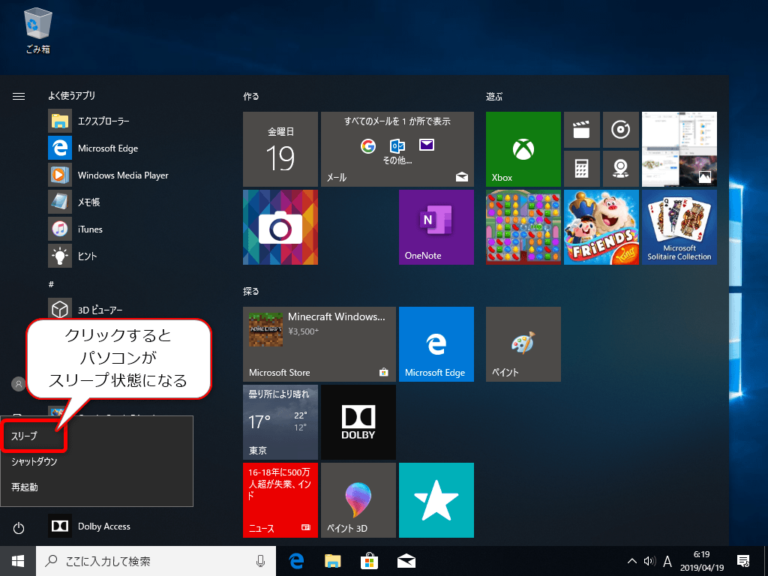
Task: Open 3D ビューアー app
Action: tap(85, 310)
